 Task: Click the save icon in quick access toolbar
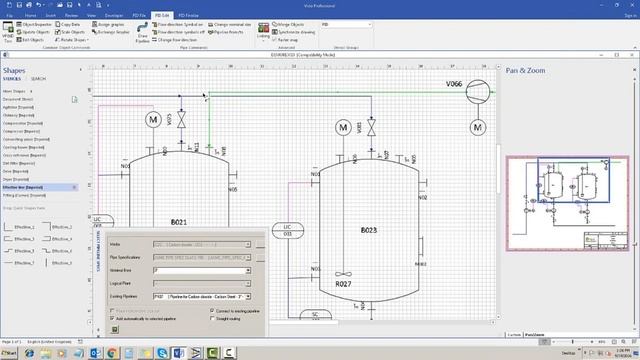19,5
